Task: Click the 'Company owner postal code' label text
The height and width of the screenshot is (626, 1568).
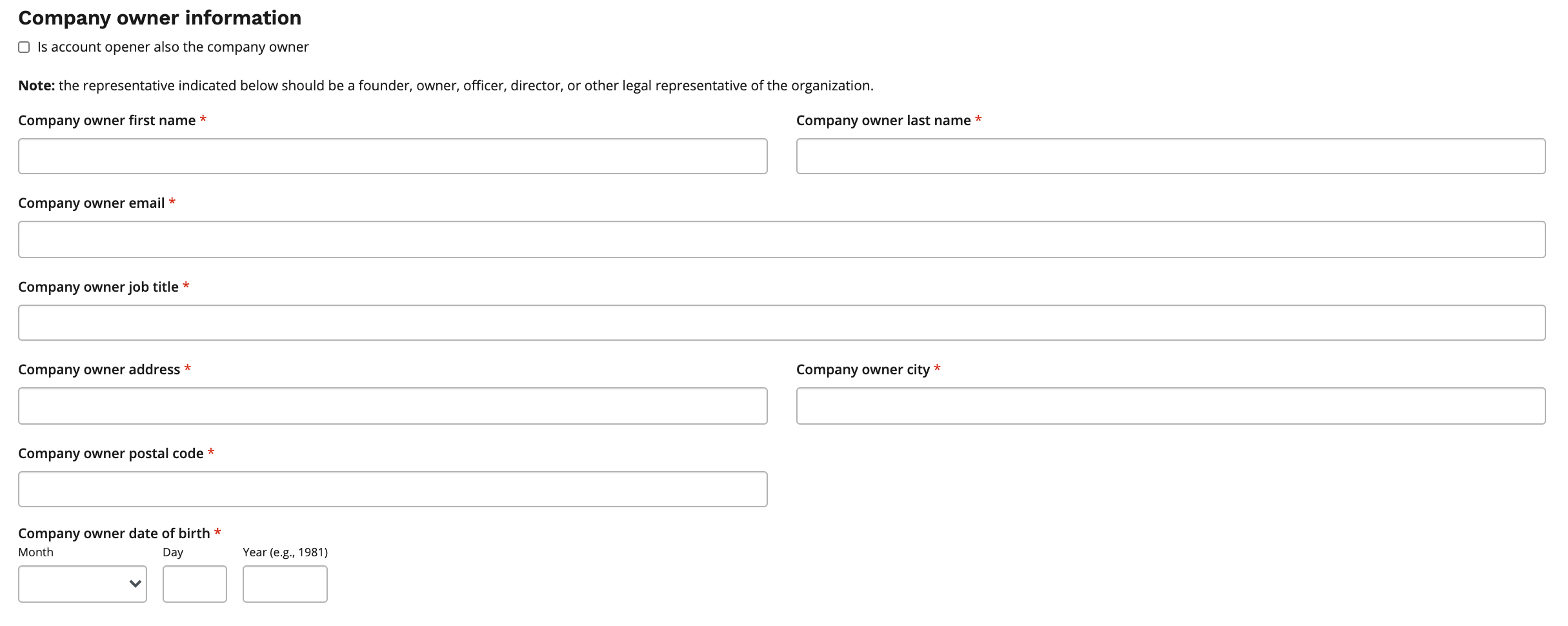Action: (x=110, y=454)
